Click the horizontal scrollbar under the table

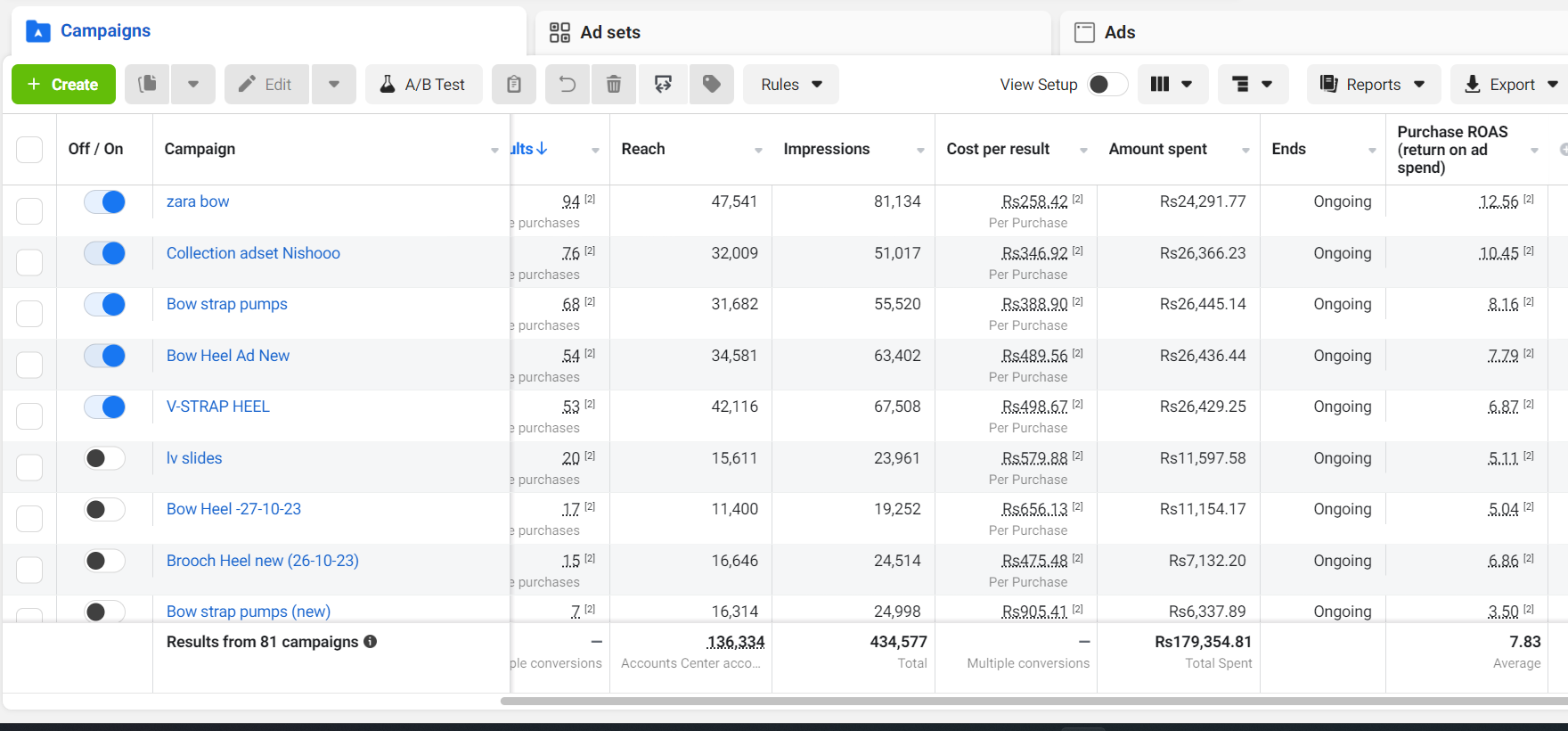point(1033,702)
